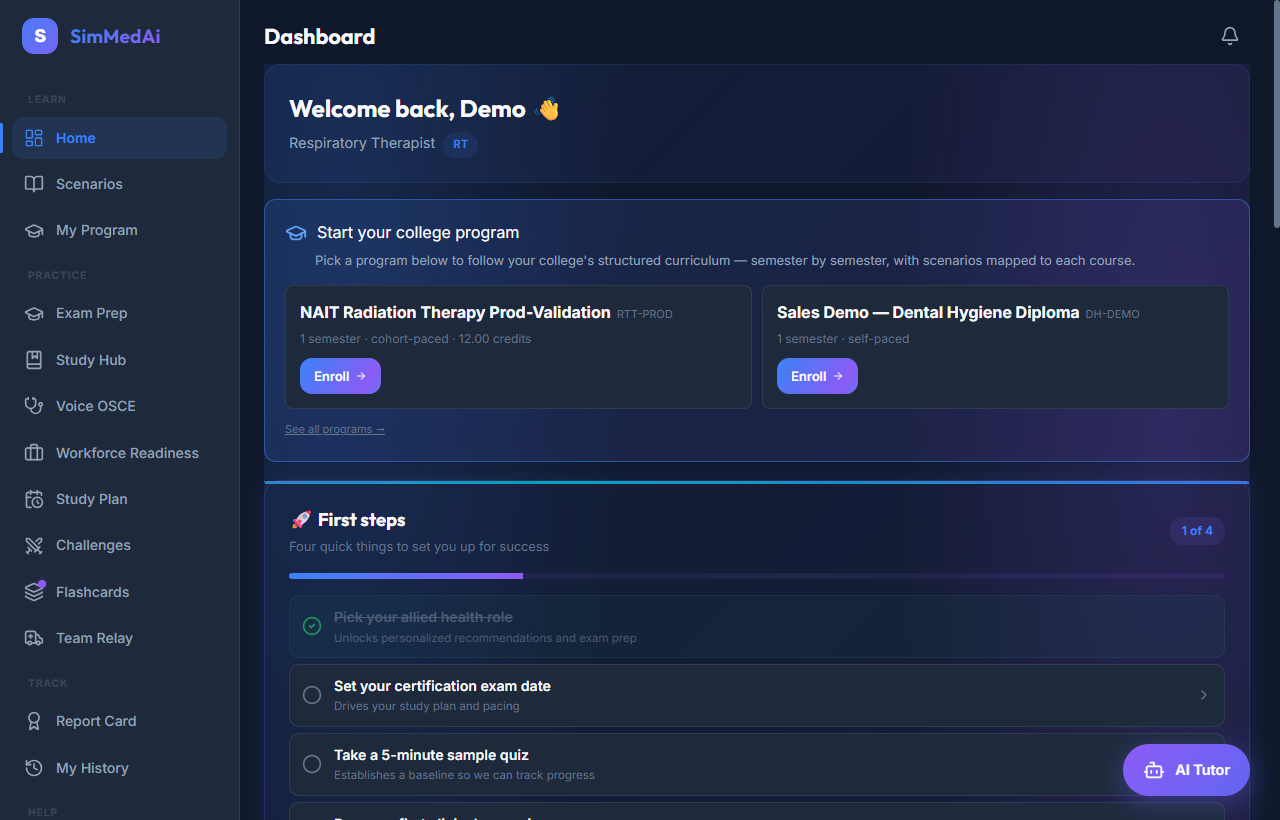The width and height of the screenshot is (1280, 820).
Task: Click the Dashboard page title
Action: 320,36
